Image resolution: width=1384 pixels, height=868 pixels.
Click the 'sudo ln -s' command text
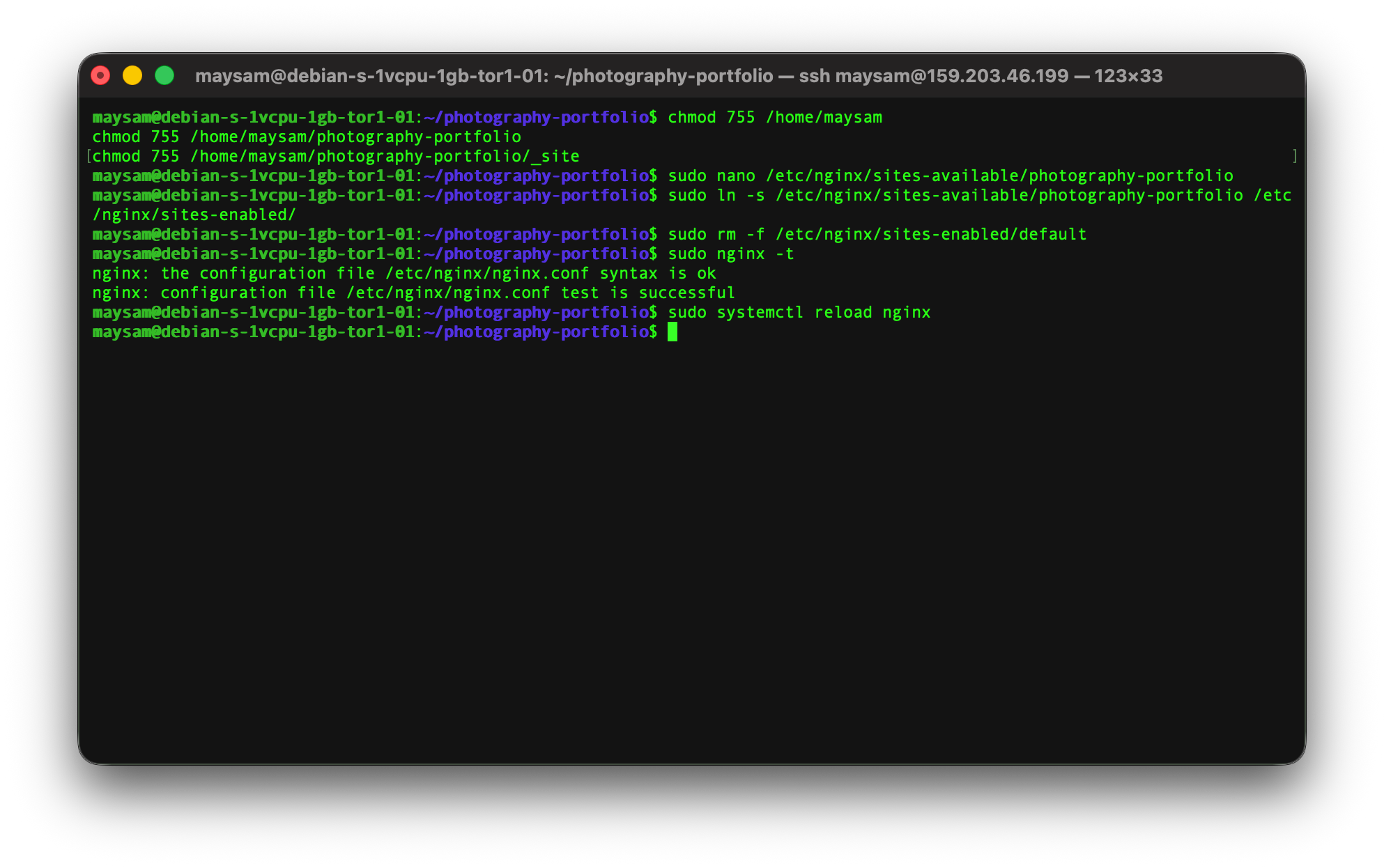point(716,195)
